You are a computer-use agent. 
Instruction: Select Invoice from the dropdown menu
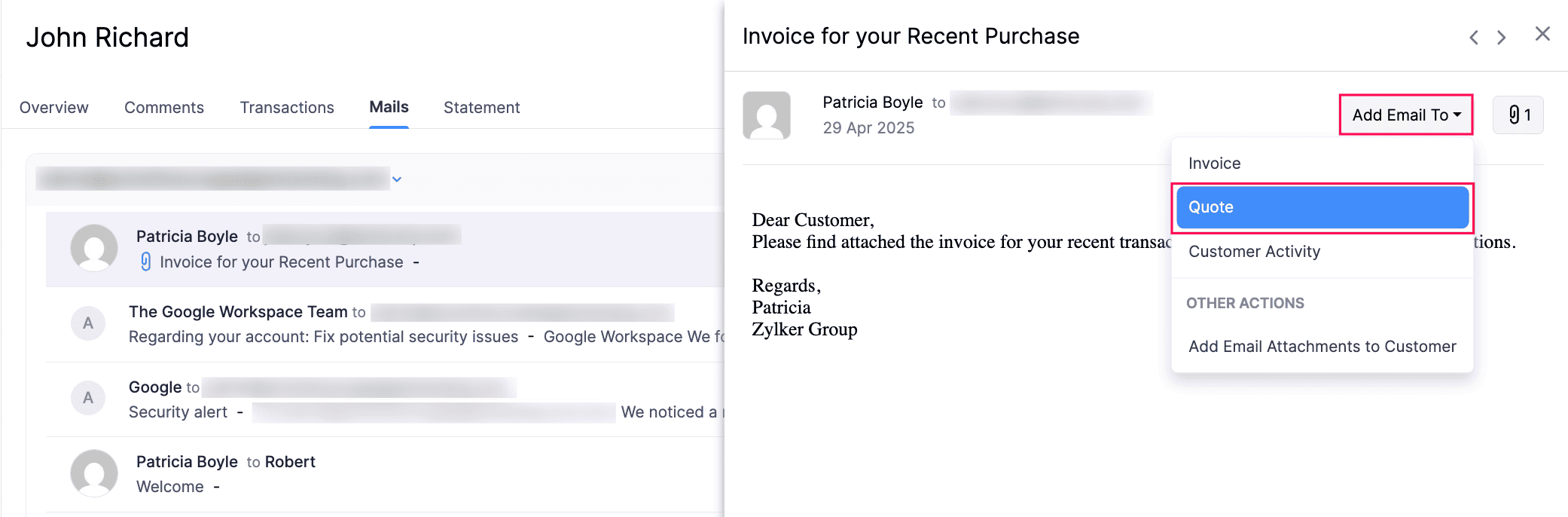1214,164
